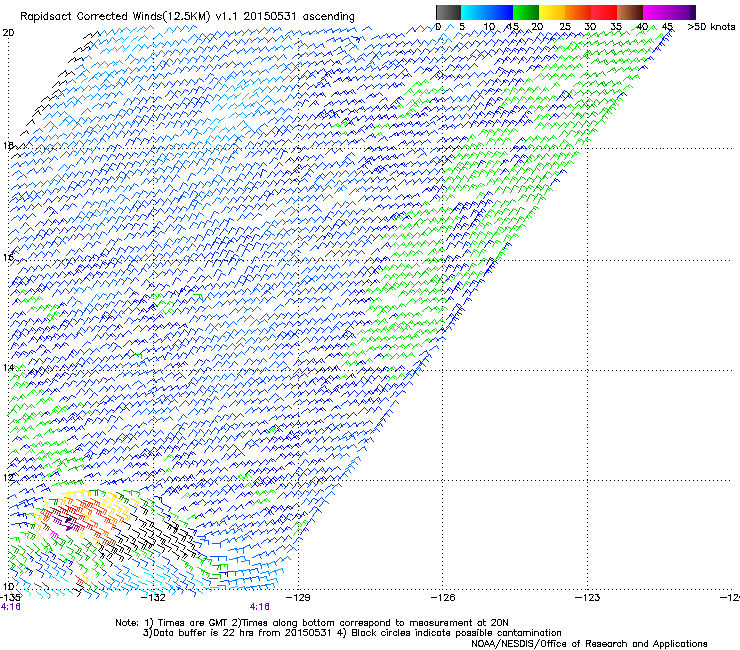The width and height of the screenshot is (740, 650).
Task: Click the latitude label '16' on left axis
Action: [x=8, y=257]
